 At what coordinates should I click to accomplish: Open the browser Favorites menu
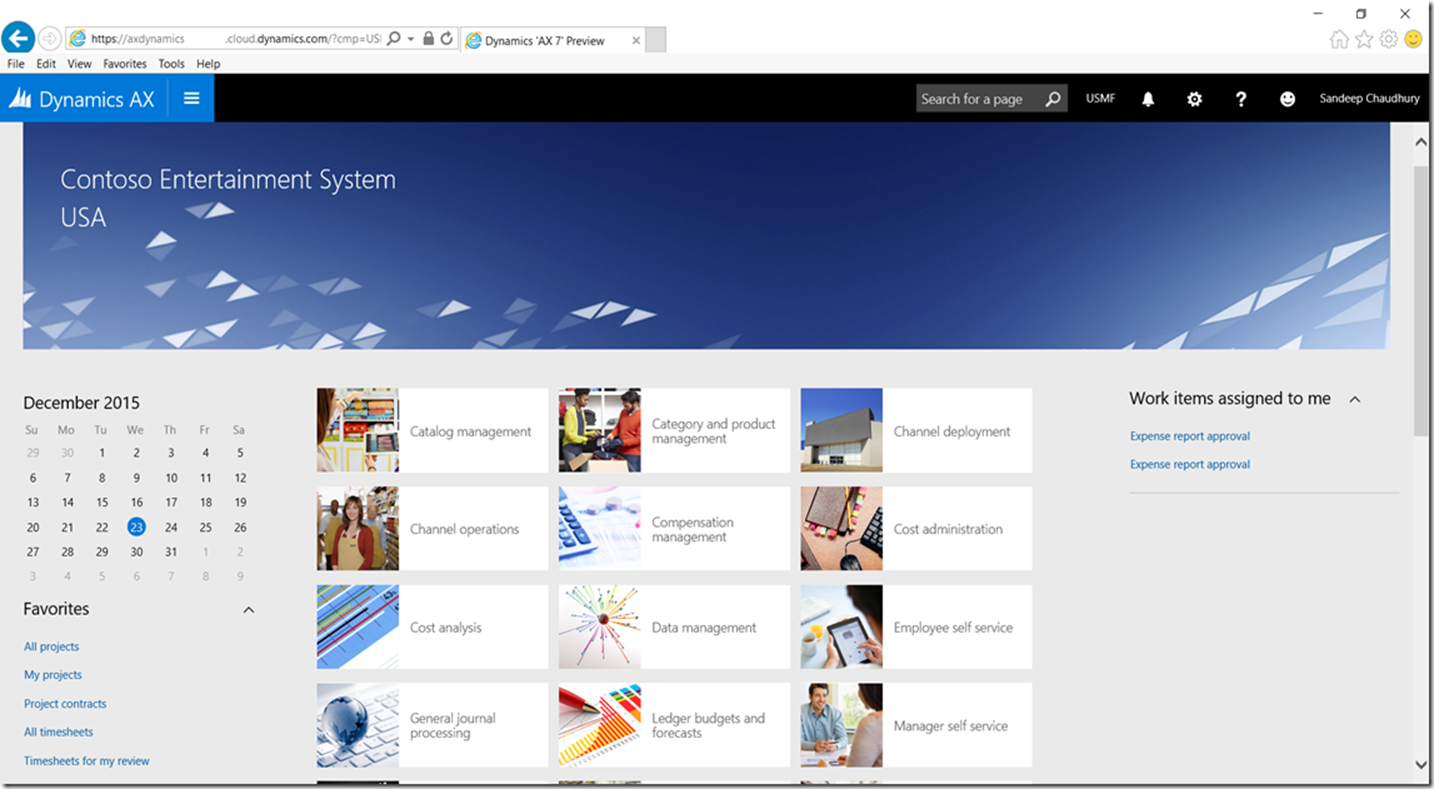[x=125, y=64]
